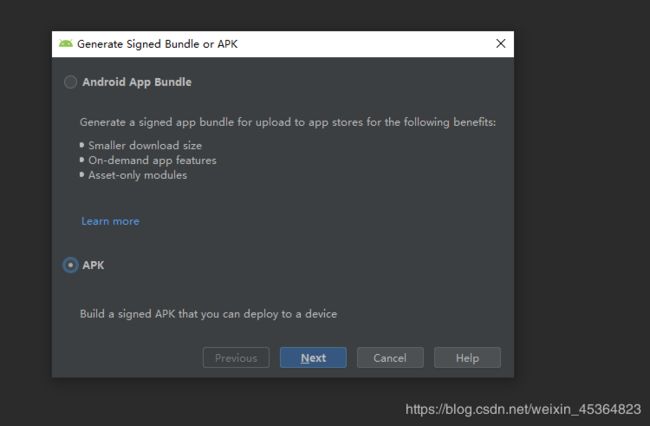Screen dimensions: 650x426
Task: Click the disabled Previous button
Action: click(x=236, y=358)
